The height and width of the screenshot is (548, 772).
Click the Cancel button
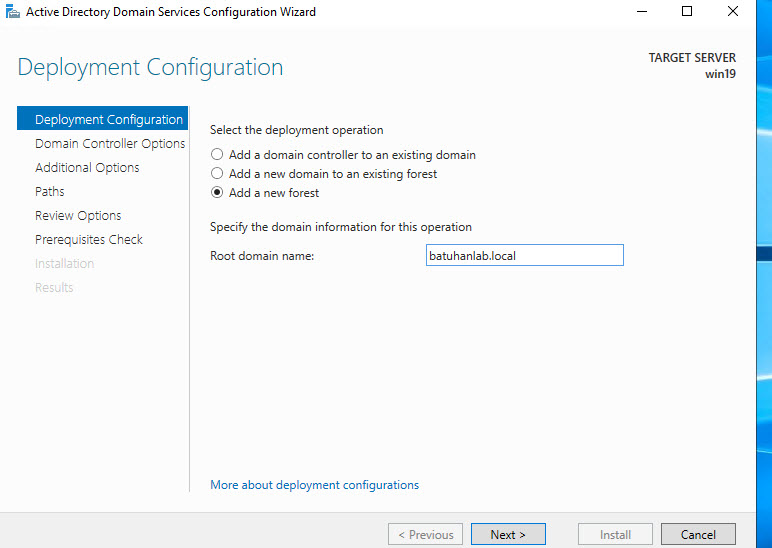[x=698, y=535]
